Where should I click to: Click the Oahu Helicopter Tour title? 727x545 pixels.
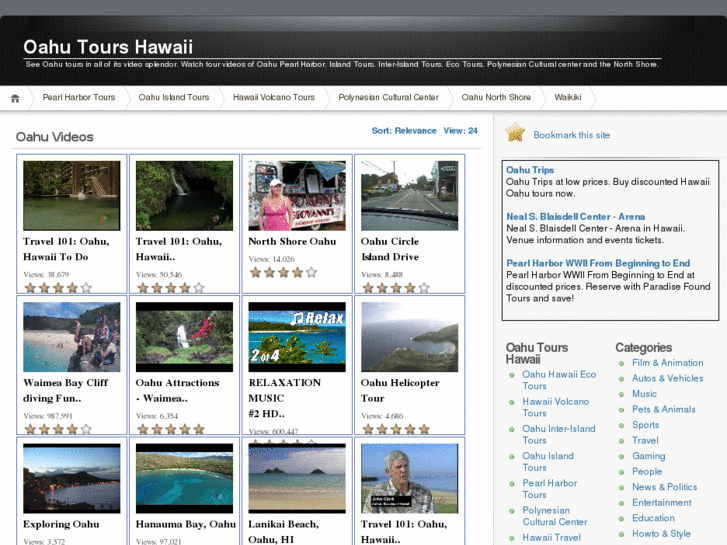(400, 391)
